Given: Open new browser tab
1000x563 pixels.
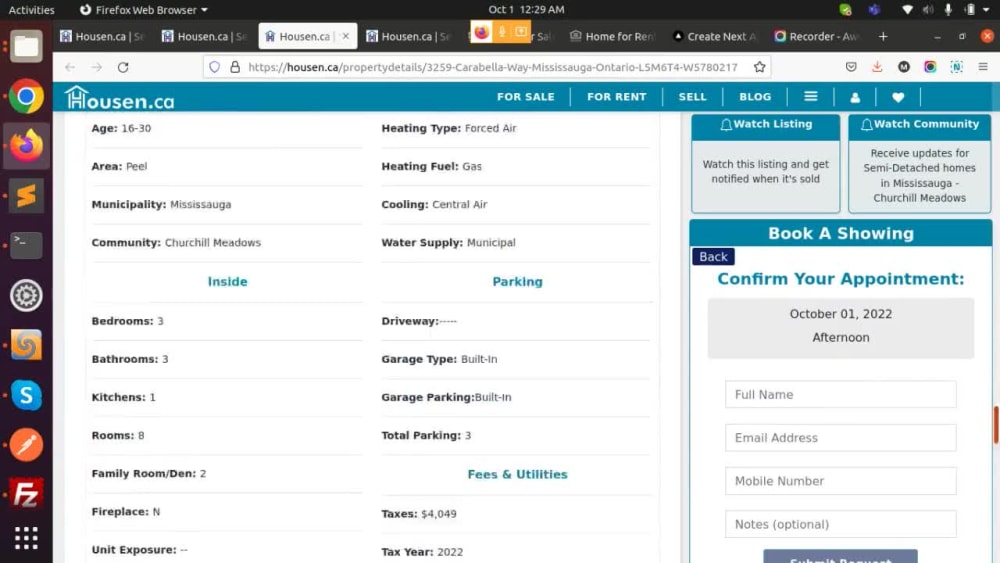Looking at the screenshot, I should (x=883, y=36).
